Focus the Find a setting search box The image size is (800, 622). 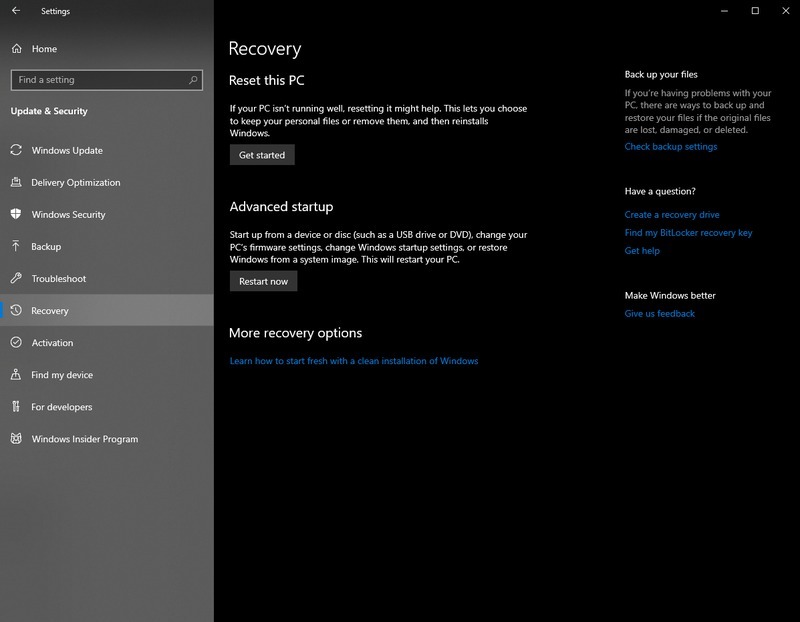pyautogui.click(x=107, y=80)
